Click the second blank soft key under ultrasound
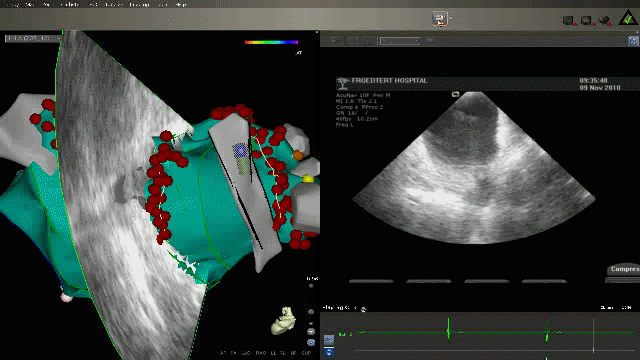The width and height of the screenshot is (640, 360). 429,281
